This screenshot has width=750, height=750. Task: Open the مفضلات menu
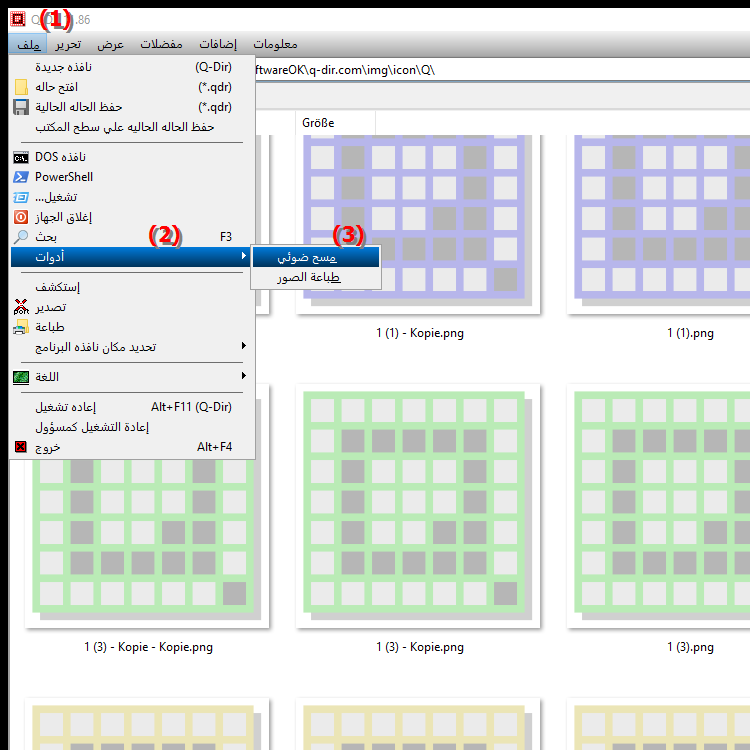click(x=161, y=44)
